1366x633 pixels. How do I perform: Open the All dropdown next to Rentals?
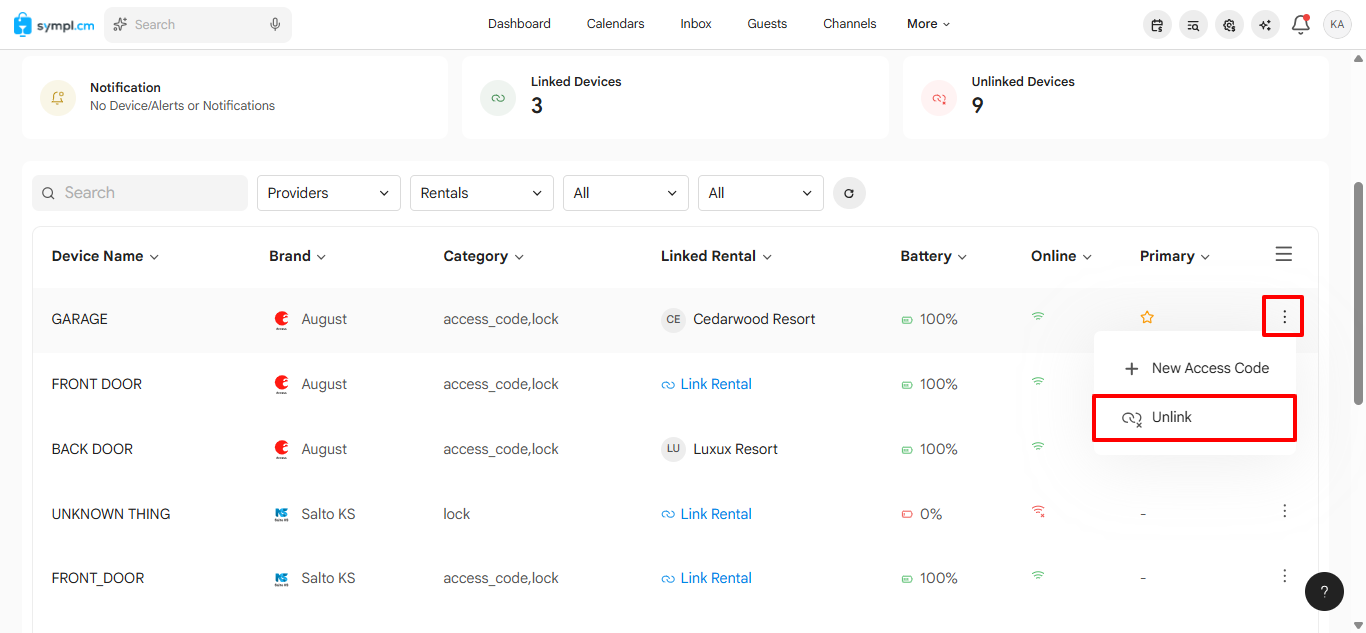pyautogui.click(x=626, y=193)
